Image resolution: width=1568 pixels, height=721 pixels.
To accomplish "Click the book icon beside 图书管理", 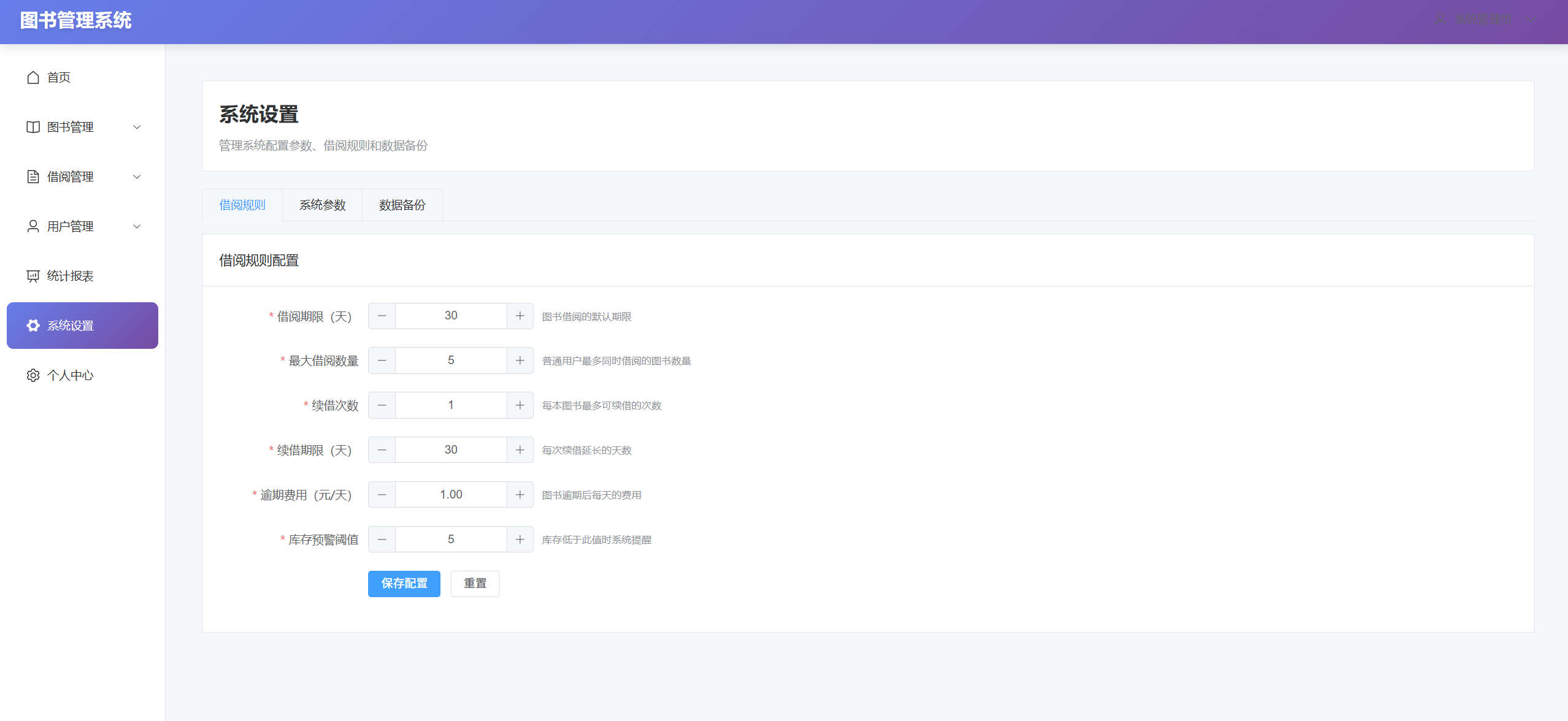I will click(x=33, y=127).
